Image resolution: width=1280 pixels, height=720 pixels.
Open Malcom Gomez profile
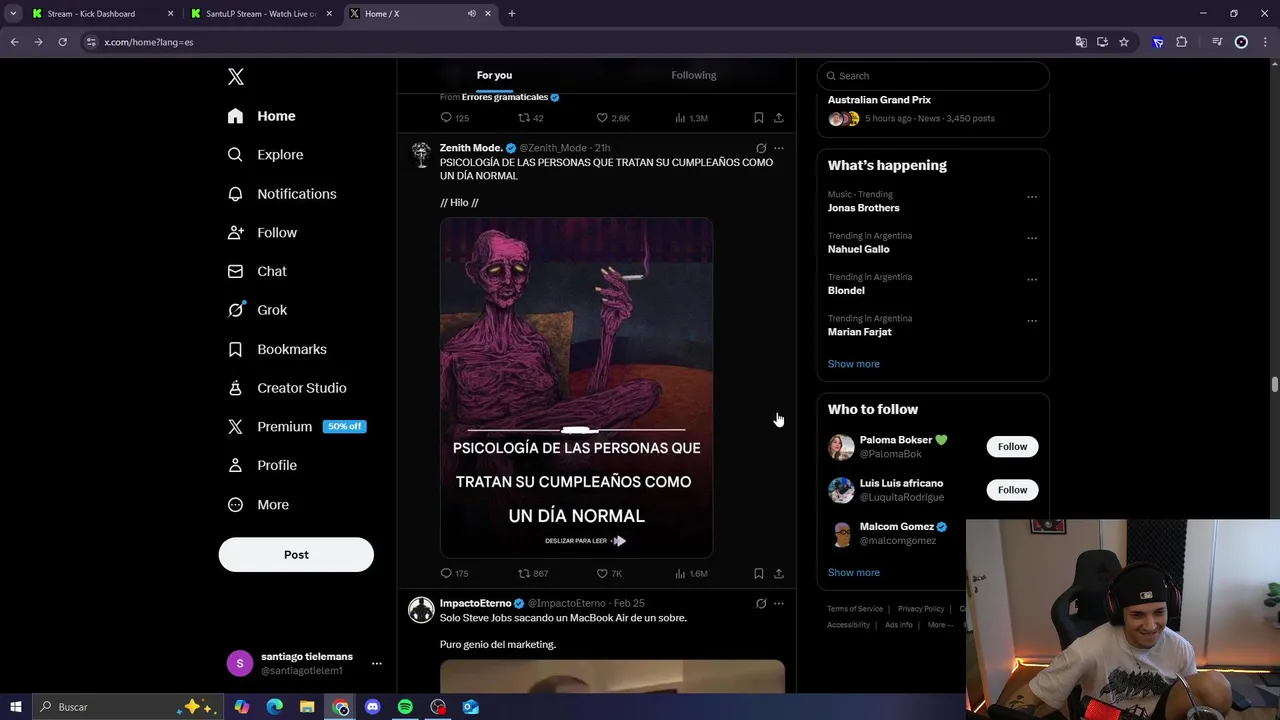point(897,527)
